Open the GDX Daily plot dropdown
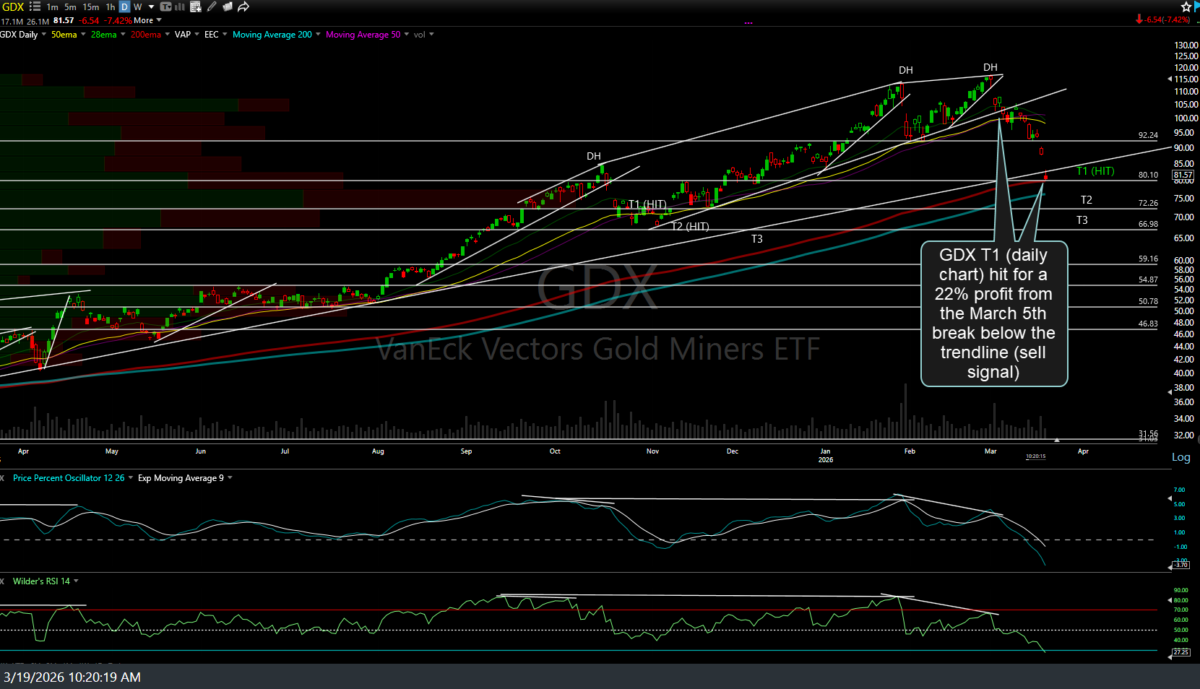This screenshot has height=689, width=1200. 43,34
